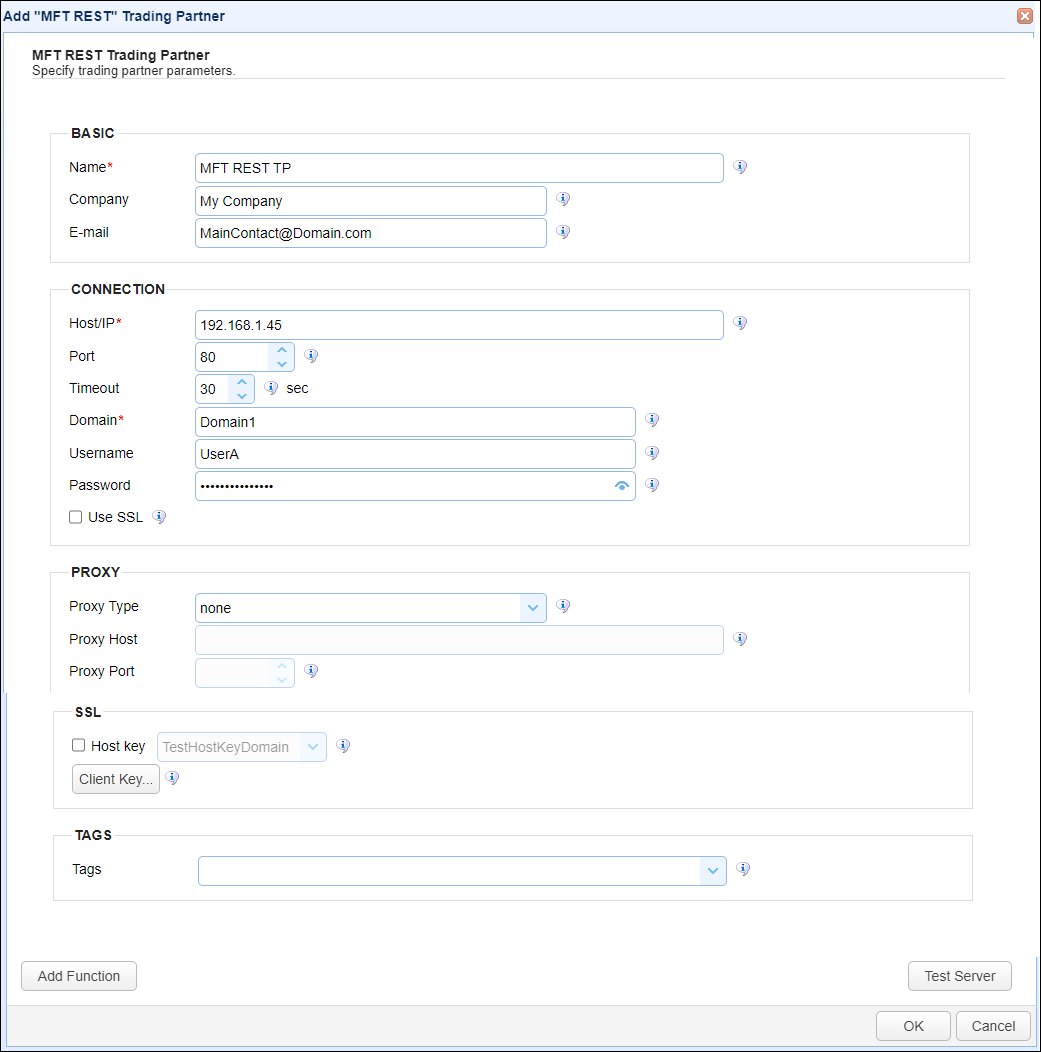Expand the Tags dropdown list

click(713, 871)
